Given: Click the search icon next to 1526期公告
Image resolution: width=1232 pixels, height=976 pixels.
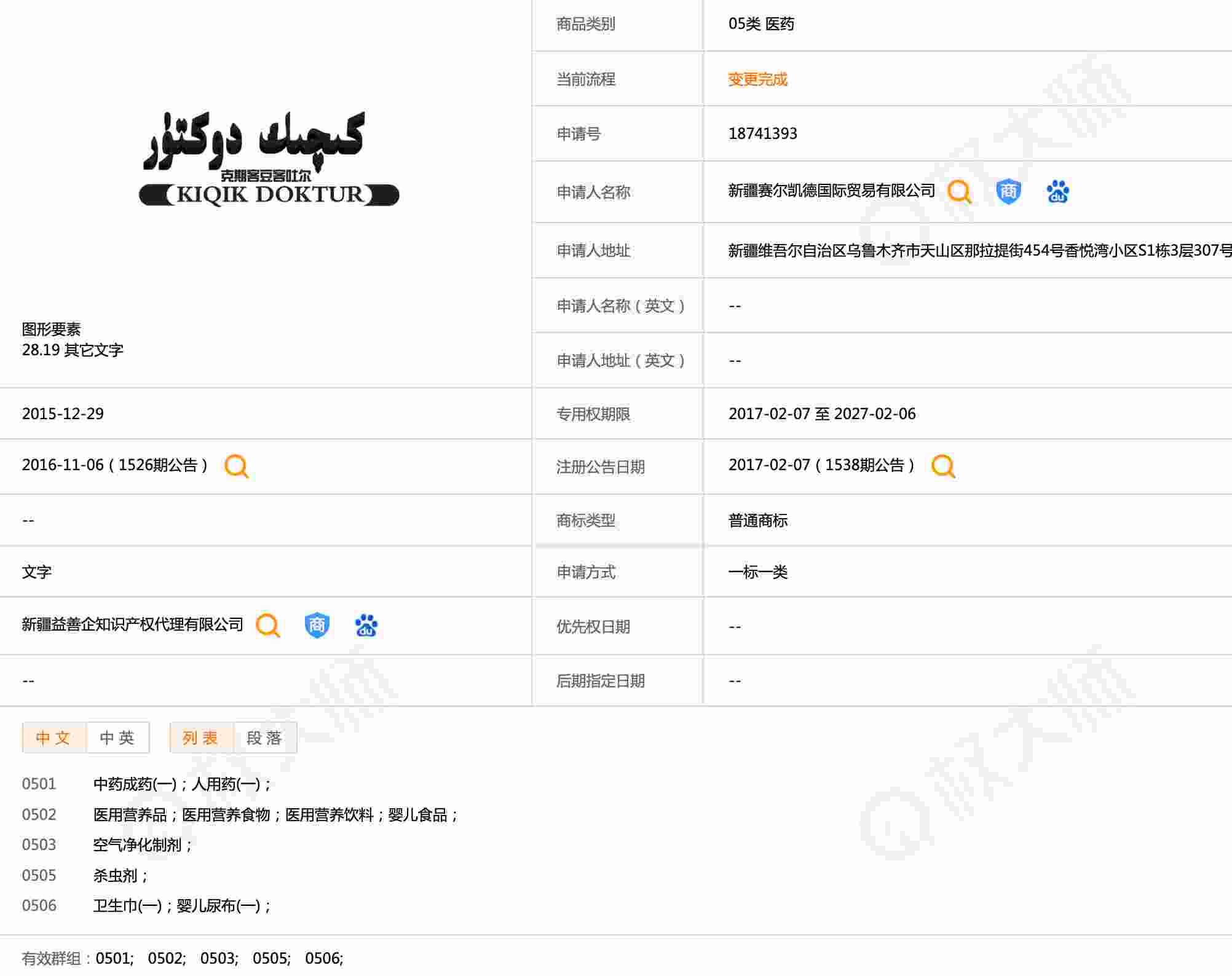Looking at the screenshot, I should coord(237,466).
